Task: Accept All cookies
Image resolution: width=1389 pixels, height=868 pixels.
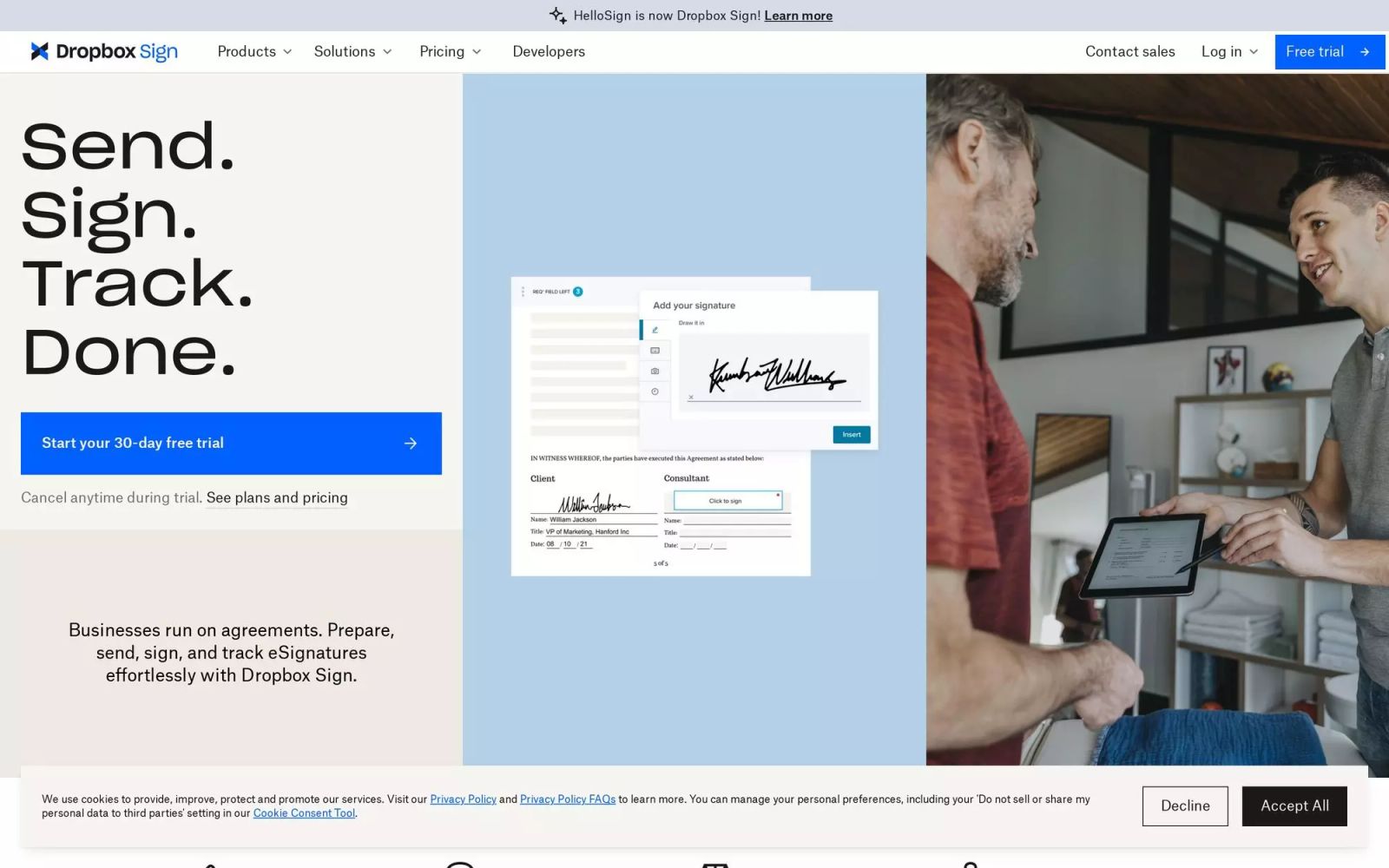Action: [x=1294, y=806]
